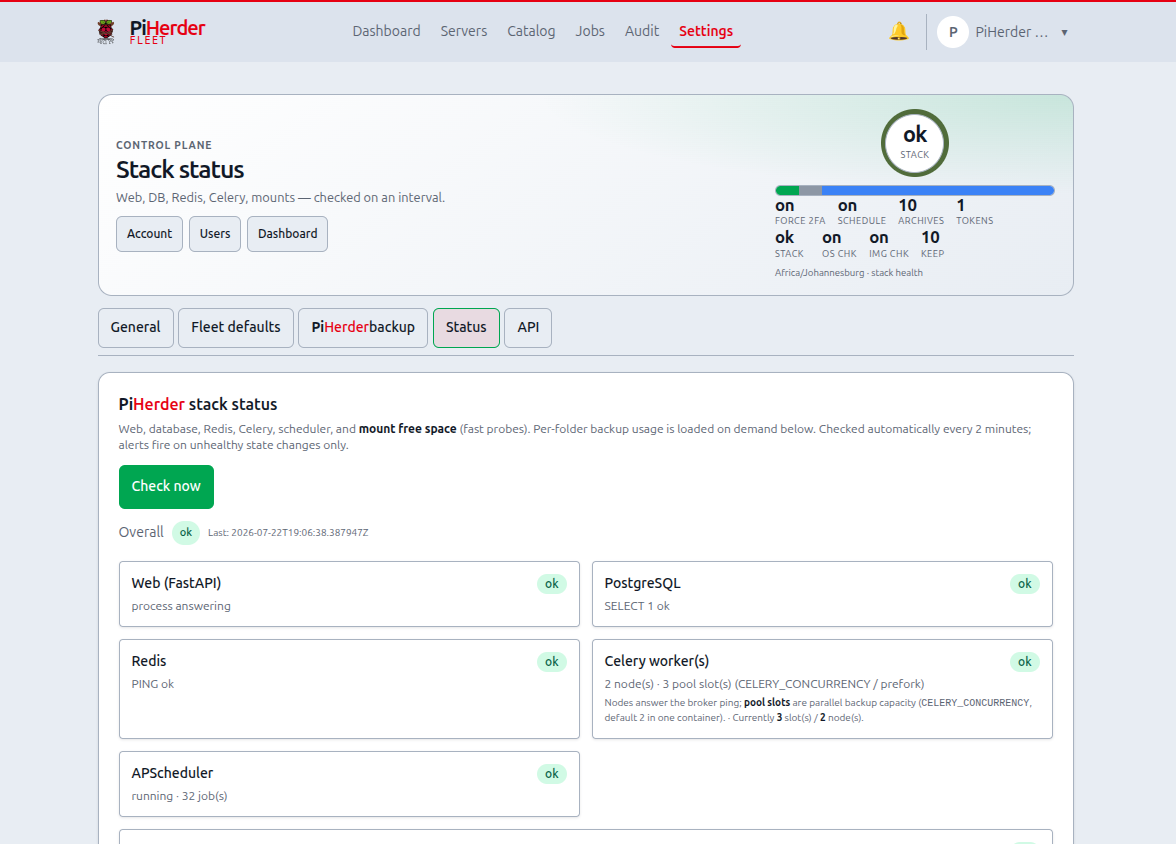This screenshot has width=1176, height=844.
Task: Click the stack health progress bar
Action: [914, 191]
